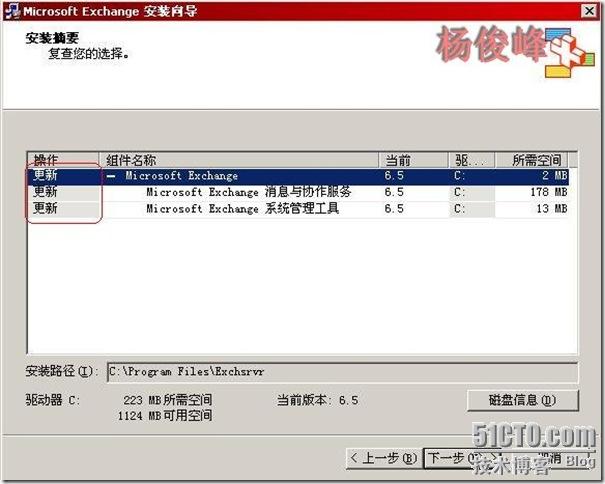605x484 pixels.
Task: Click 223 MB 所需空间 text
Action: tap(168, 400)
